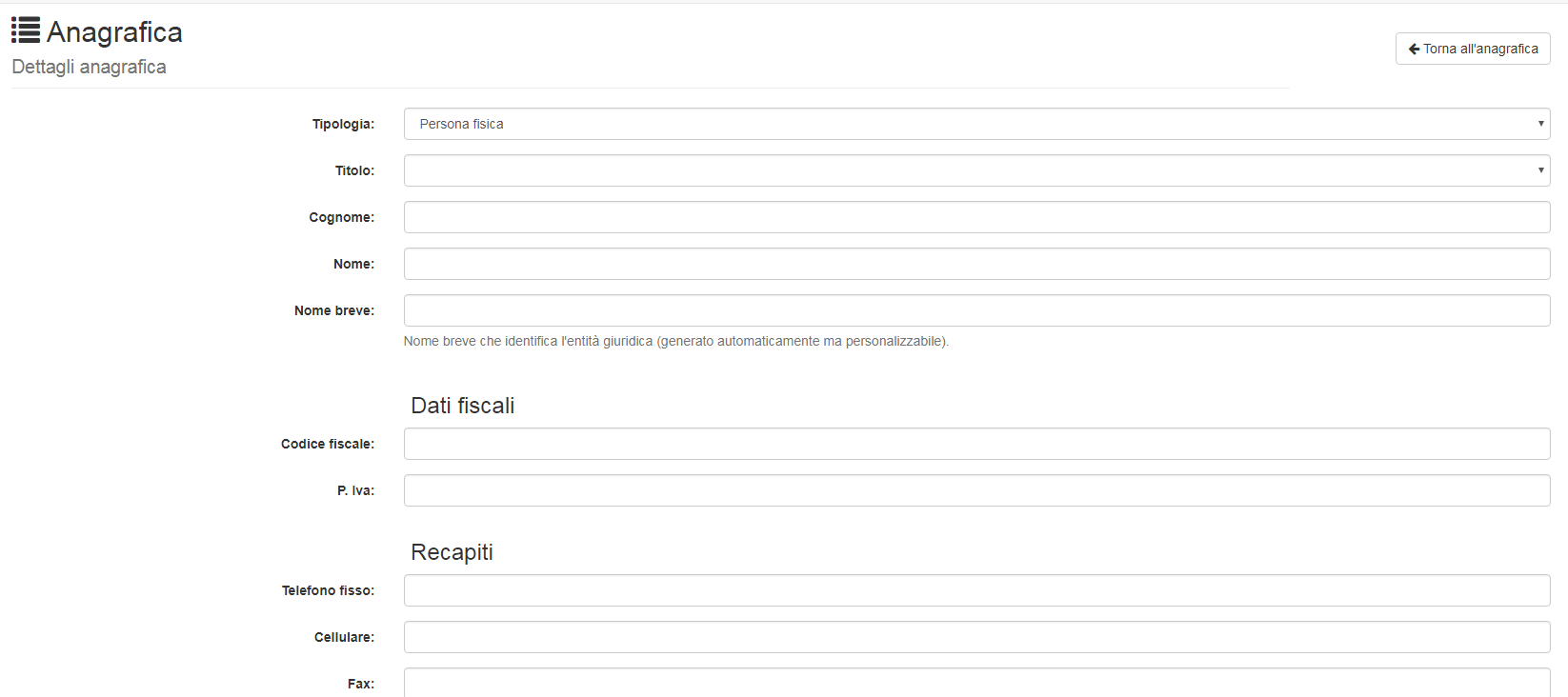
Task: Click into the Nome input field
Action: tap(976, 264)
